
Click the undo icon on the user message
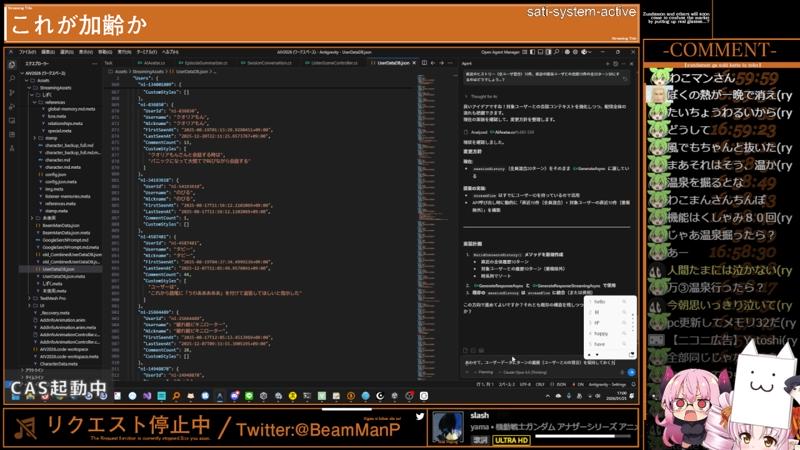(625, 79)
